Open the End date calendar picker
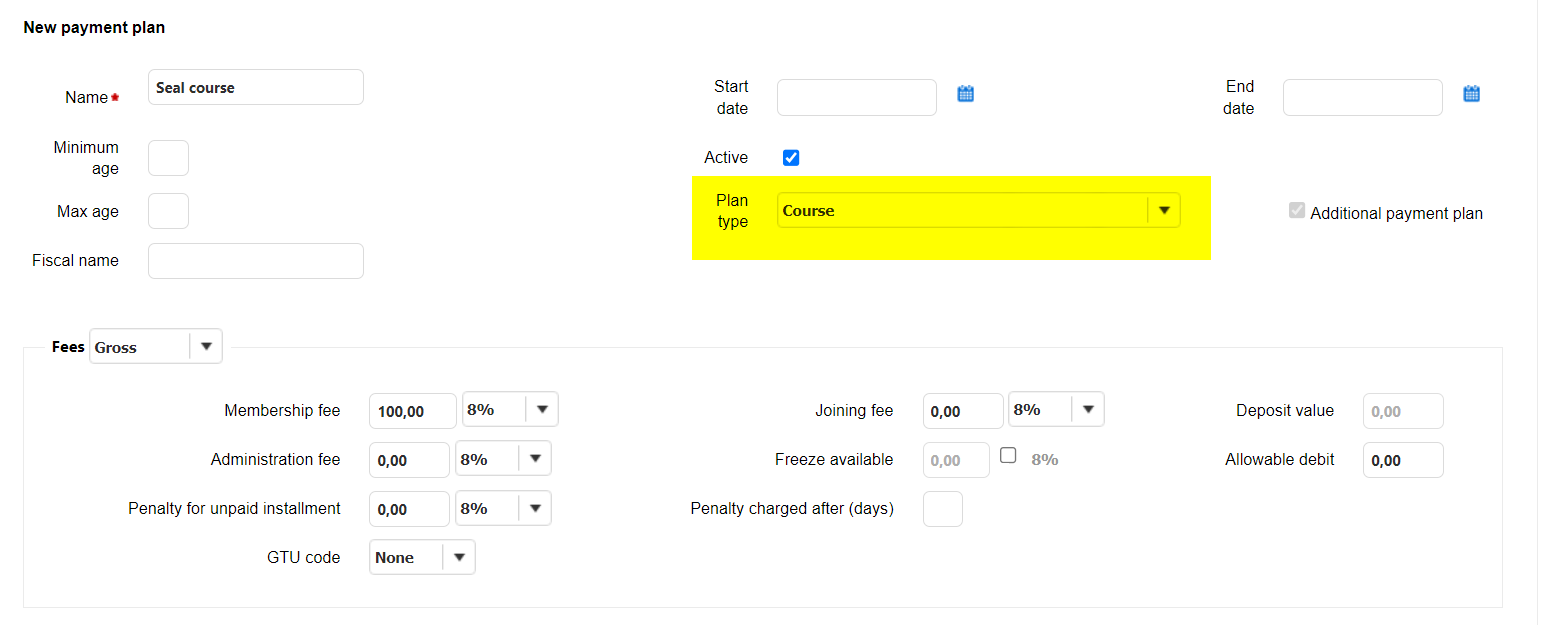The height and width of the screenshot is (625, 1542). click(x=1471, y=94)
